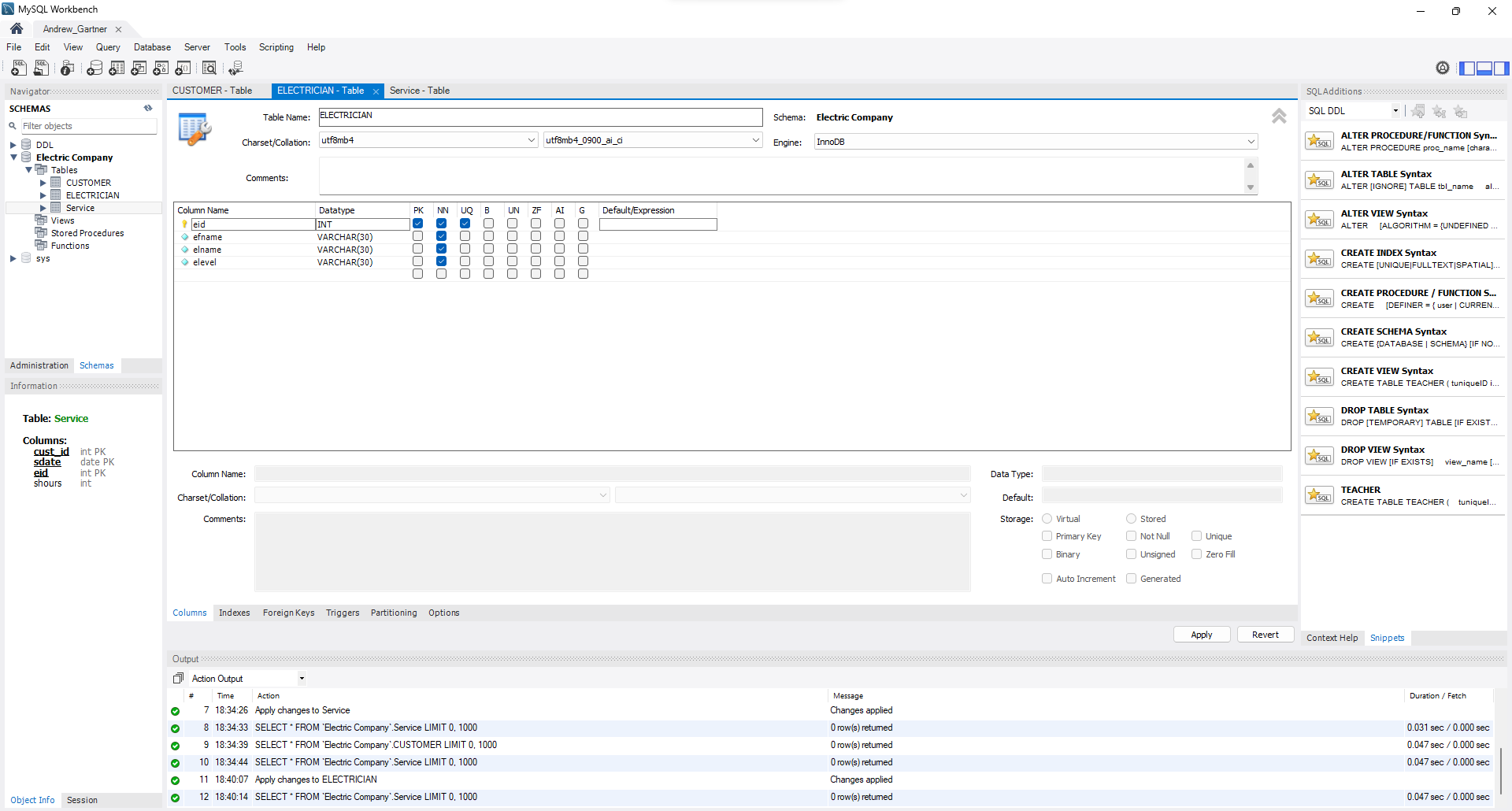Open the Indexes tab
The width and height of the screenshot is (1512, 811).
235,613
